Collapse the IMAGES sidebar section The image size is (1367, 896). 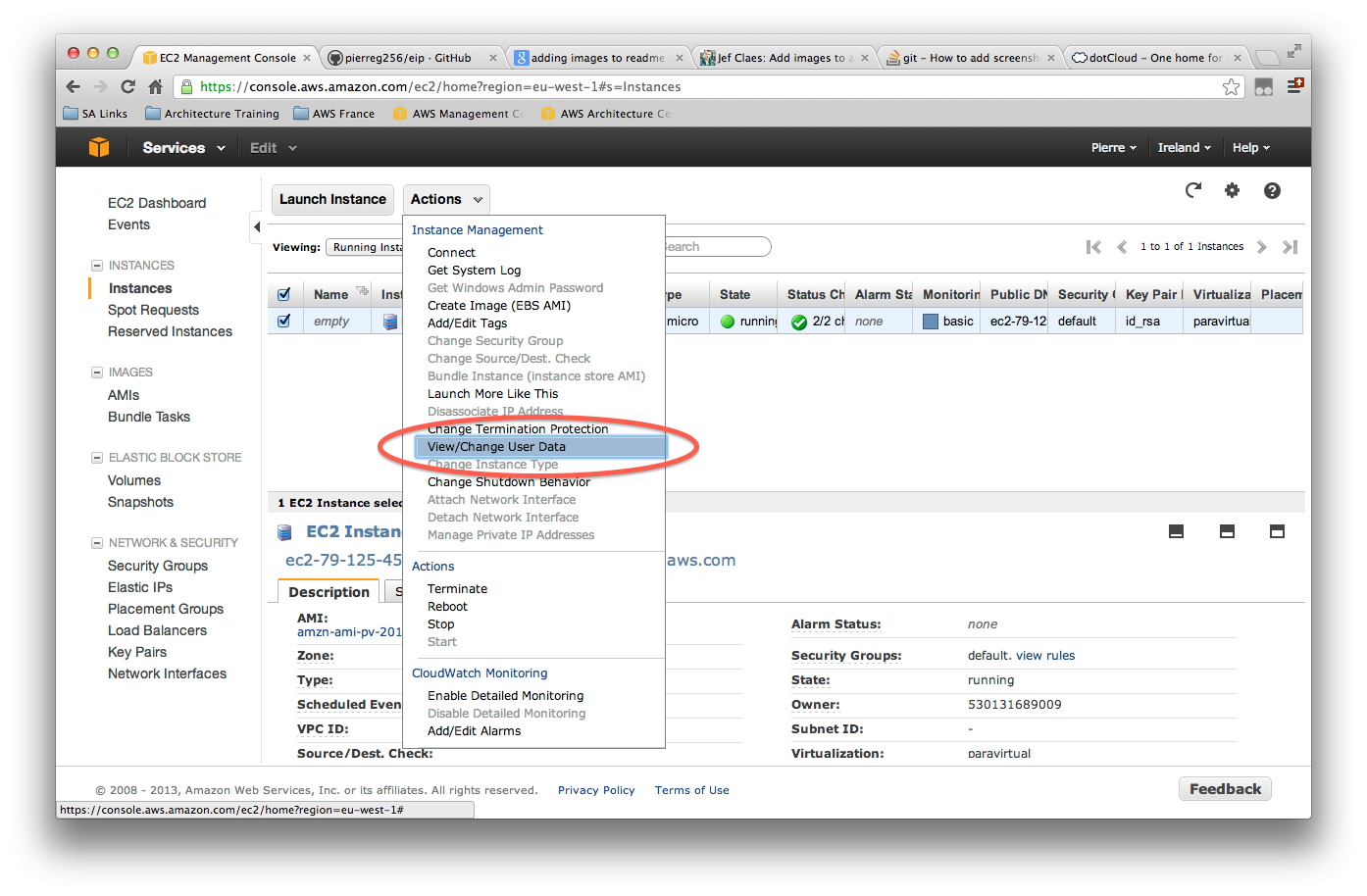pyautogui.click(x=97, y=373)
